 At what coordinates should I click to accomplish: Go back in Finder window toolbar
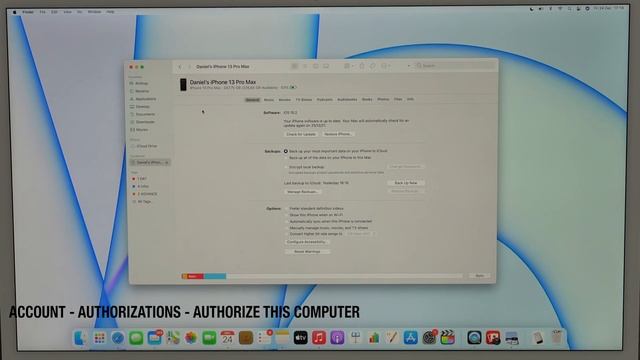tap(180, 67)
